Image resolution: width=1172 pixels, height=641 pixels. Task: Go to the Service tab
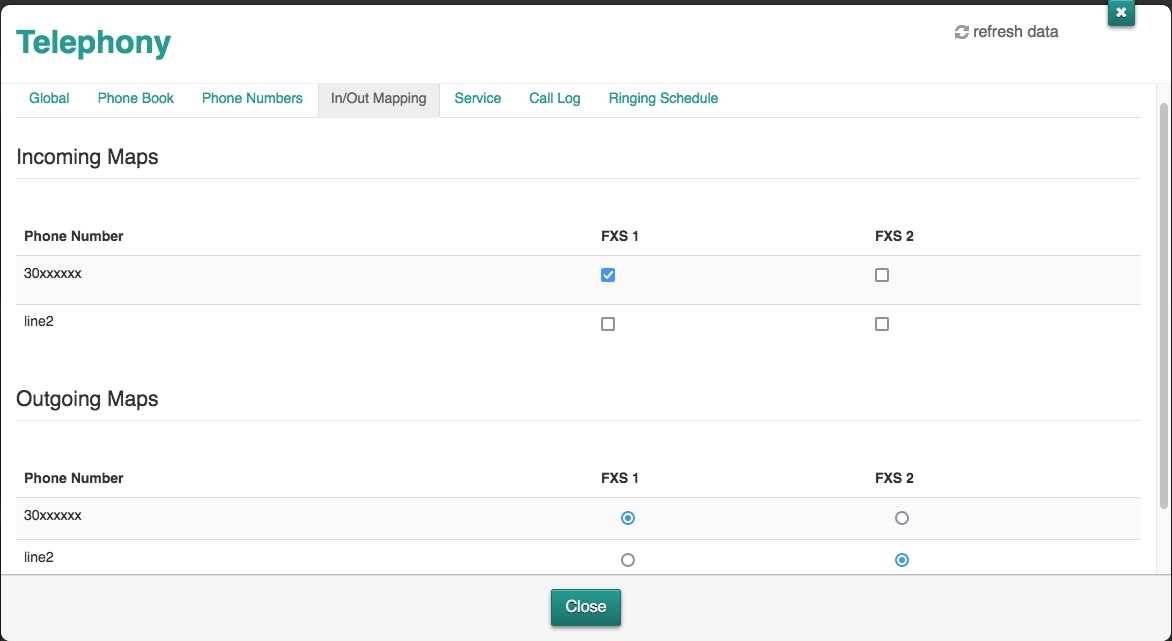[477, 98]
